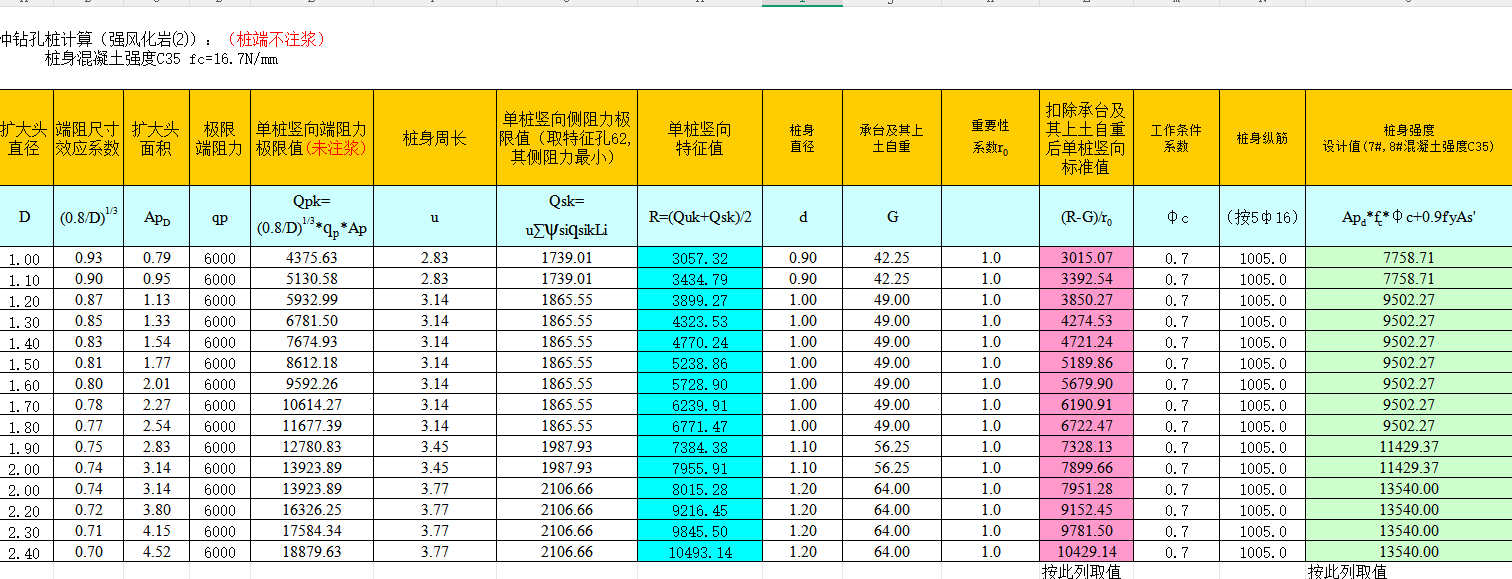Select the 6000 value in the 1.40 diameter row
This screenshot has height=579, width=1512.
click(219, 342)
